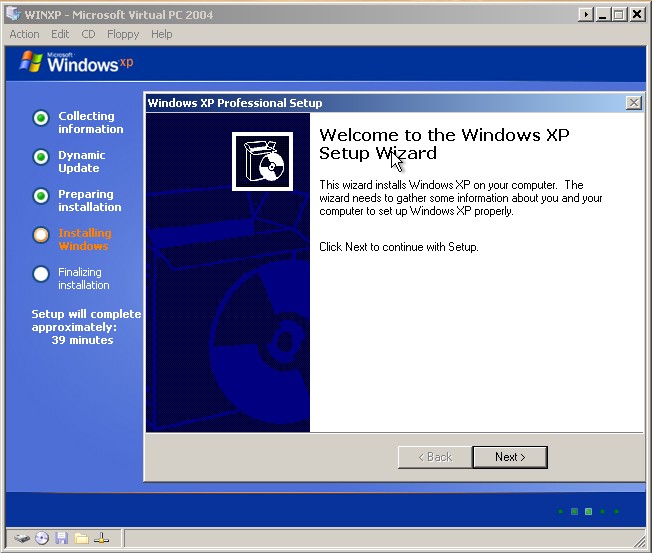
Task: Click the green progress dots animation
Action: point(588,511)
